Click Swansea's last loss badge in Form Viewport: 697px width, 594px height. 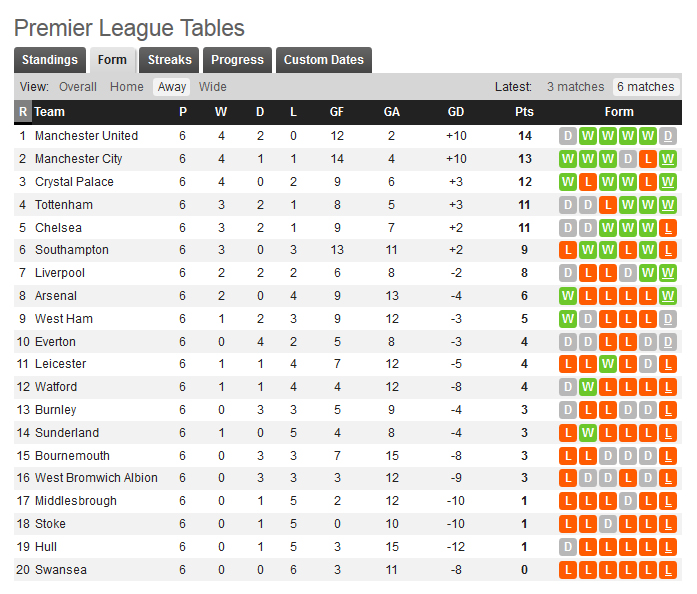tap(669, 570)
